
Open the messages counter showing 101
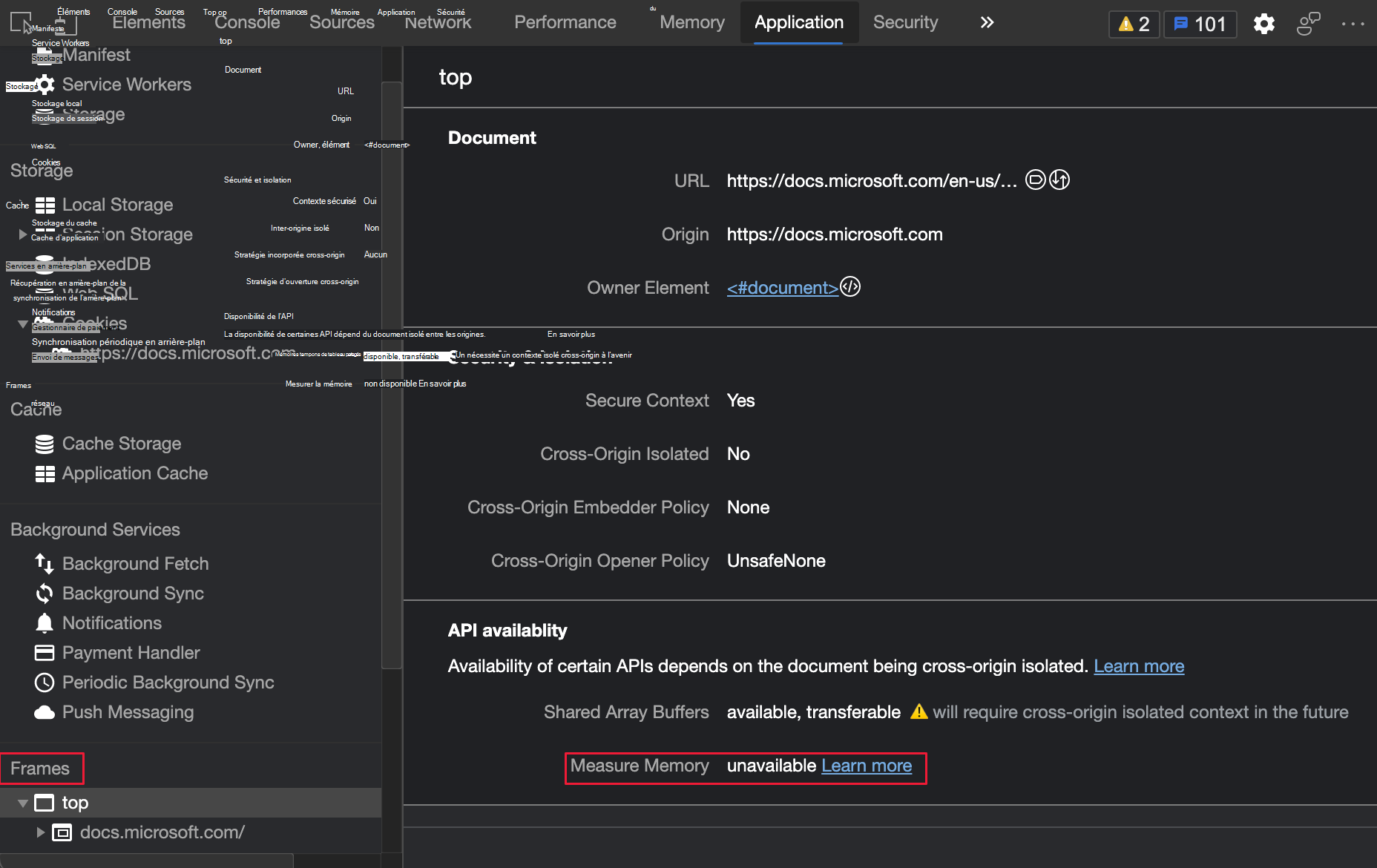pos(1200,24)
